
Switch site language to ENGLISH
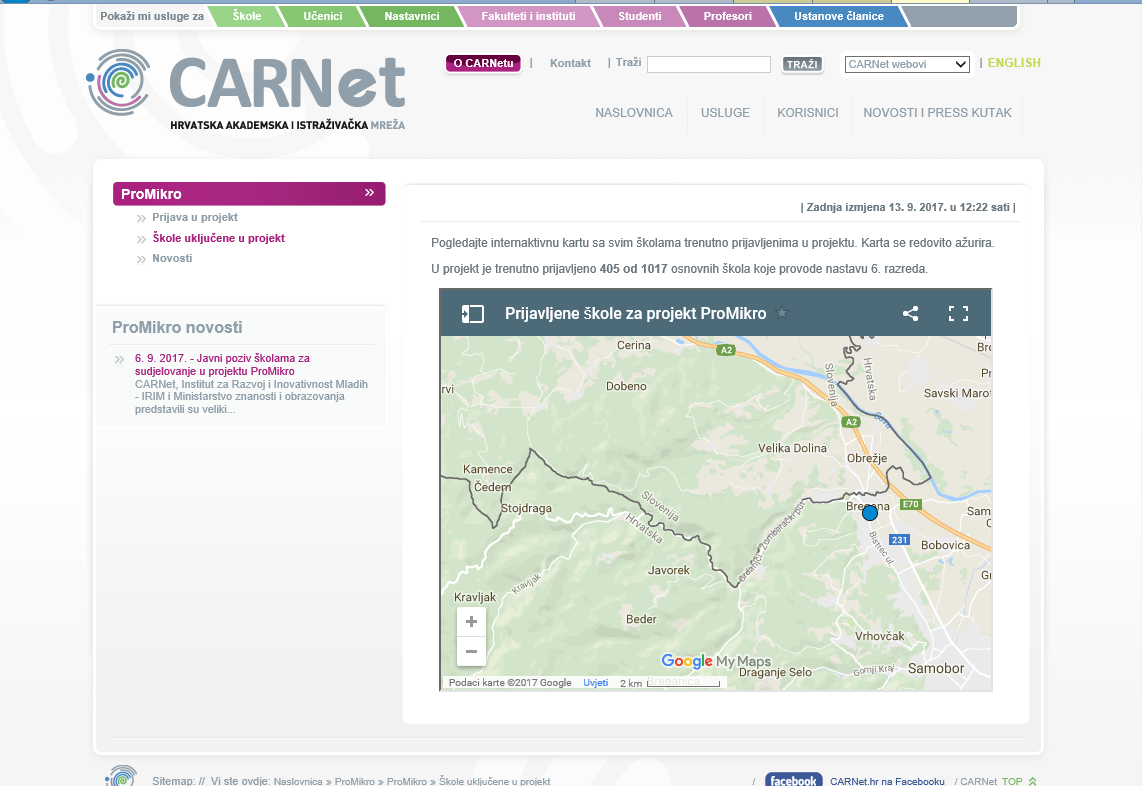[x=1014, y=63]
